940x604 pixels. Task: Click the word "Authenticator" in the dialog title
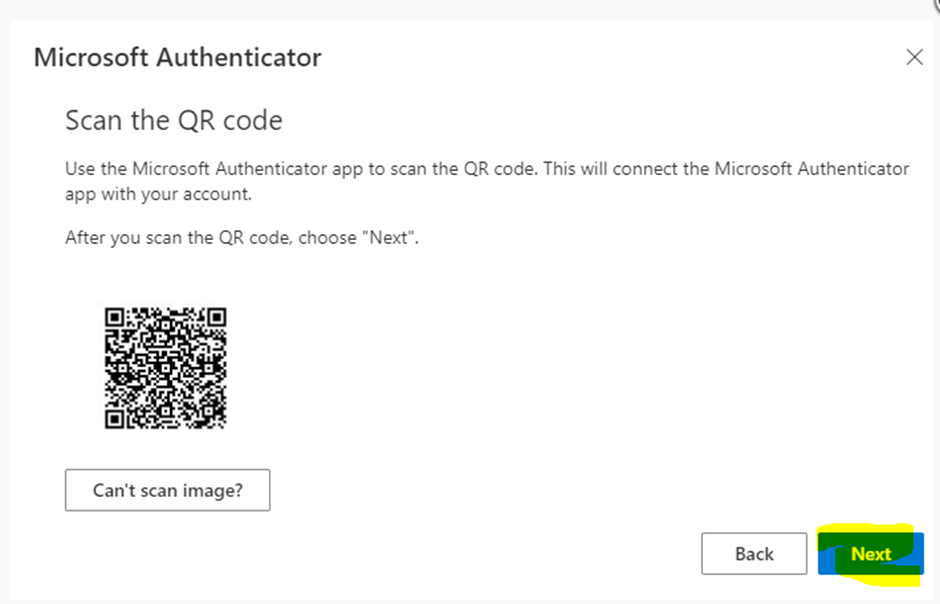[x=232, y=58]
